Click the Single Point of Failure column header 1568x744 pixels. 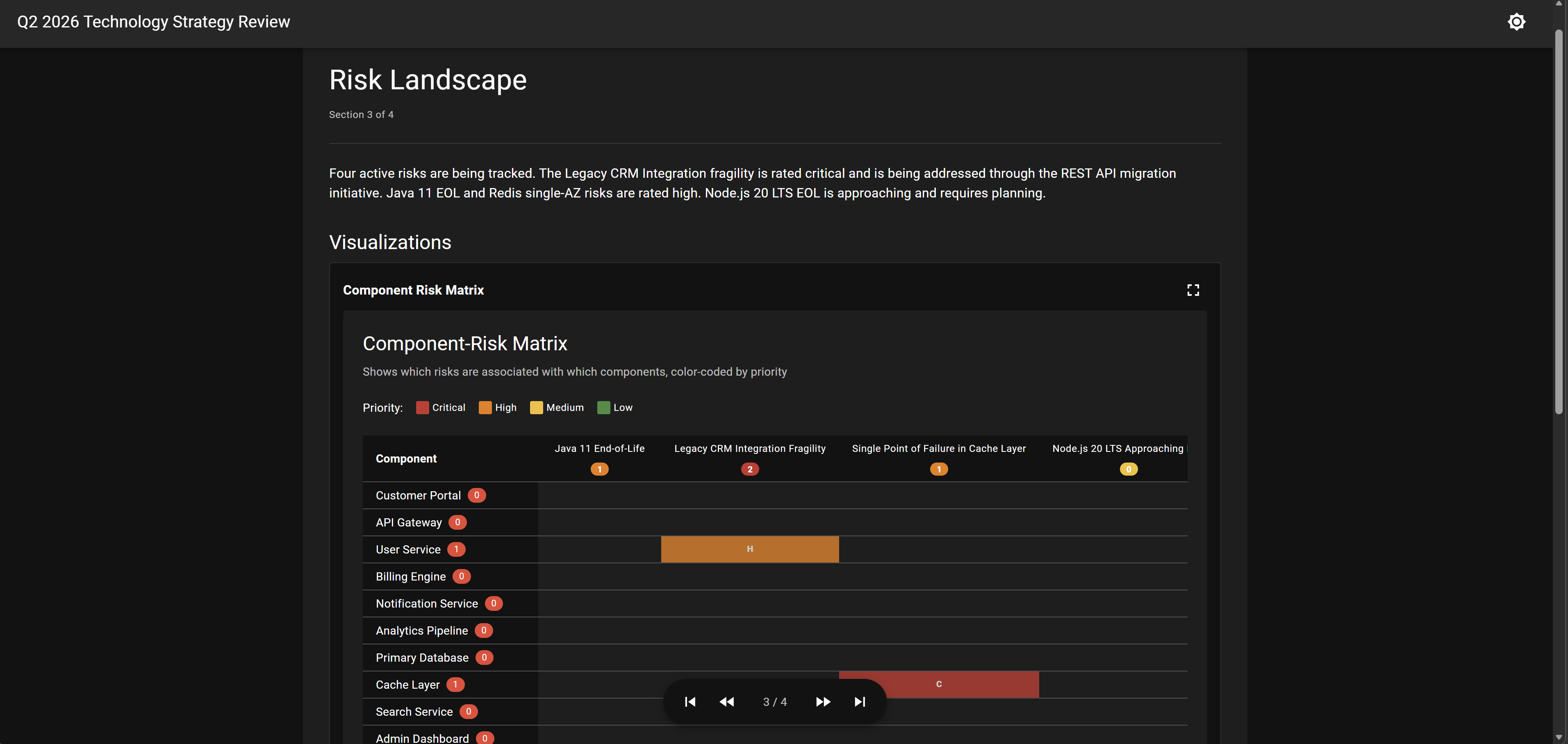pos(938,448)
